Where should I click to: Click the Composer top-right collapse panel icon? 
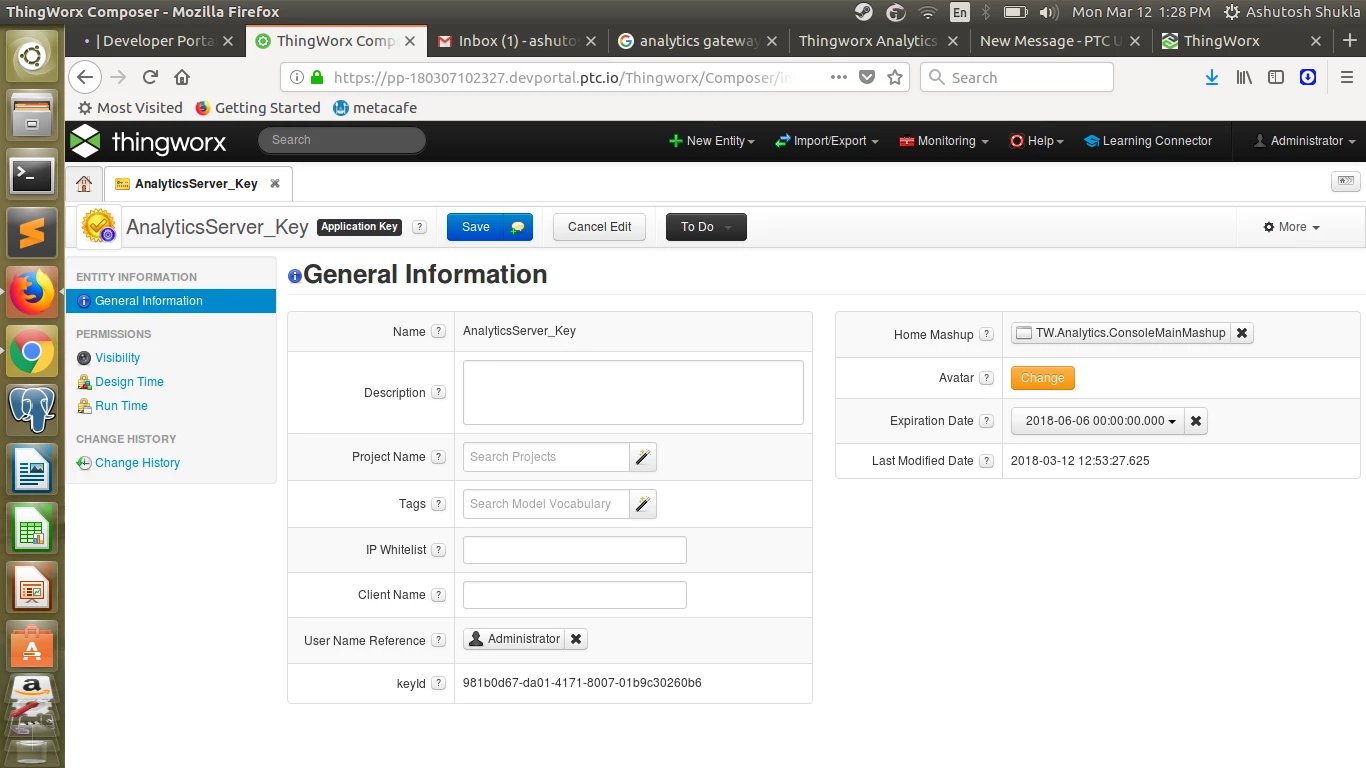(1346, 181)
